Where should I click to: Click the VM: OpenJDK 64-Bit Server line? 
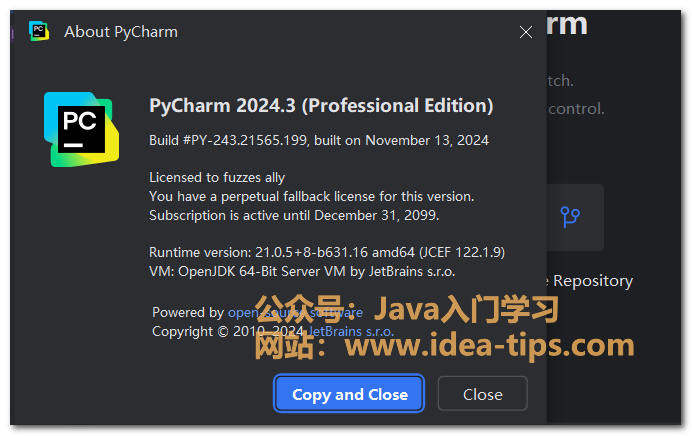pos(302,271)
